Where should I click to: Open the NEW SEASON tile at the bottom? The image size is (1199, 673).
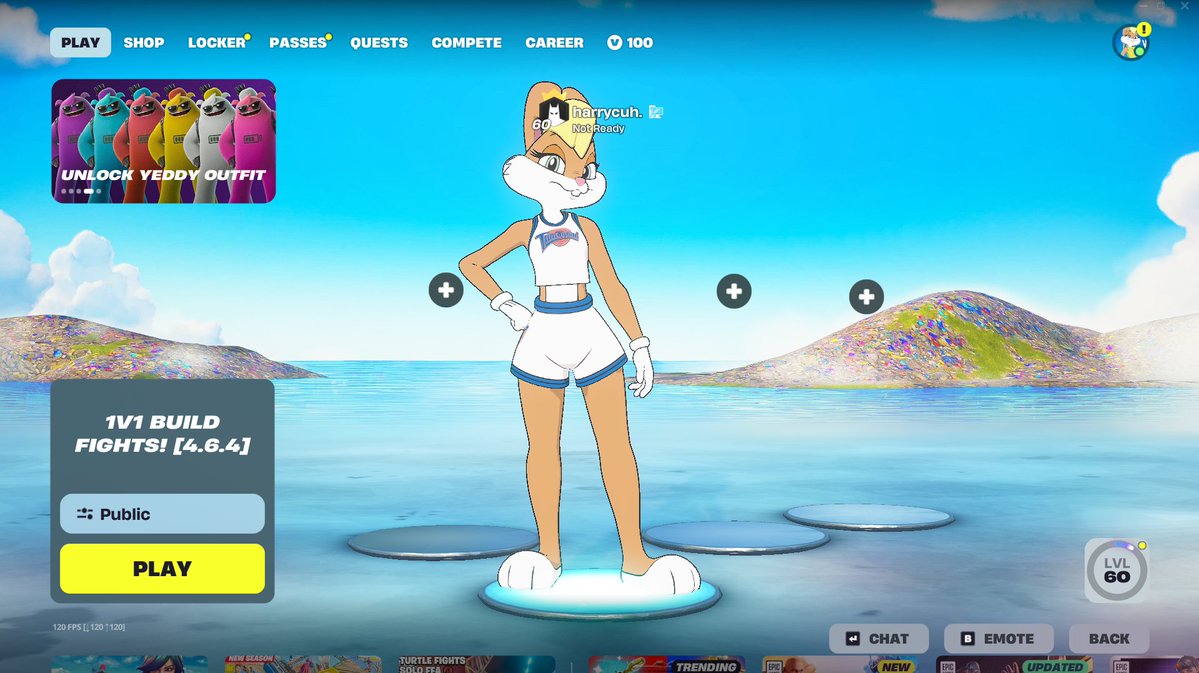pyautogui.click(x=303, y=665)
